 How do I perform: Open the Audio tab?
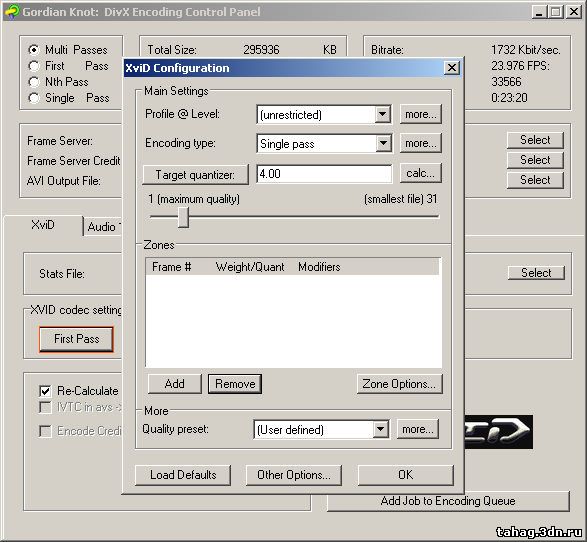(103, 226)
